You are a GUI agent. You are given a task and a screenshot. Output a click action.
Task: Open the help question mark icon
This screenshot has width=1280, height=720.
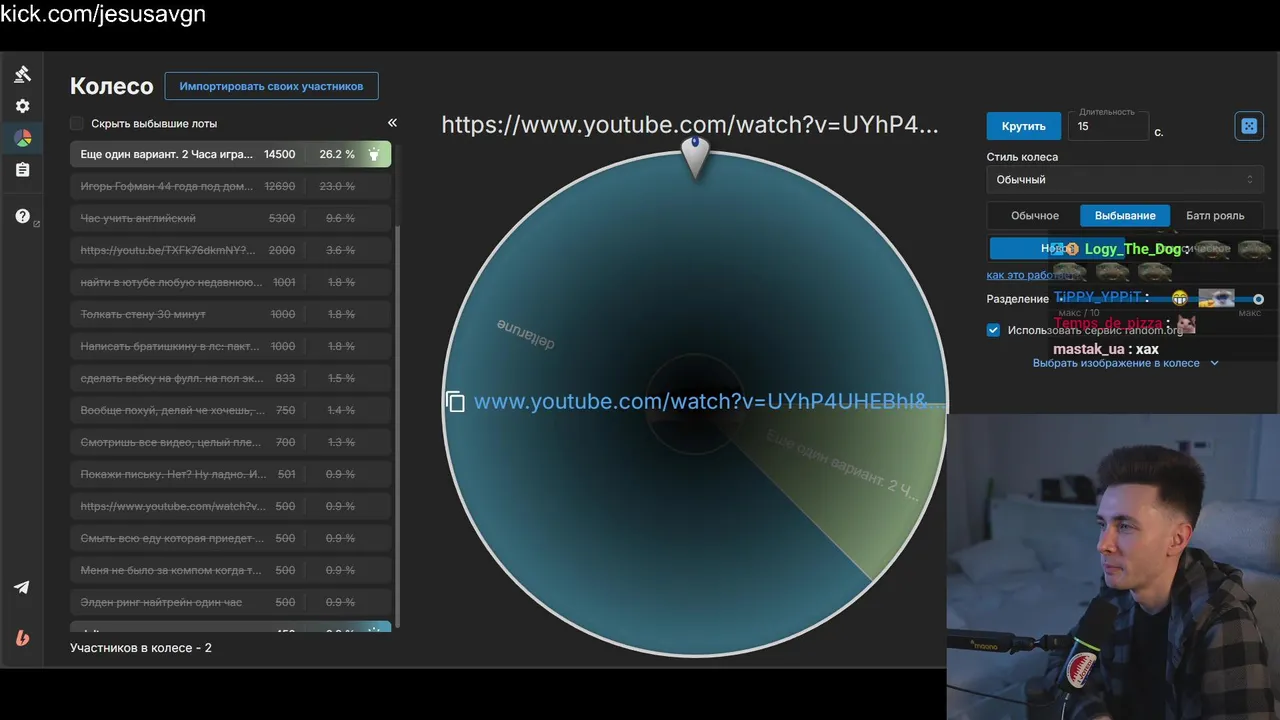pyautogui.click(x=22, y=216)
